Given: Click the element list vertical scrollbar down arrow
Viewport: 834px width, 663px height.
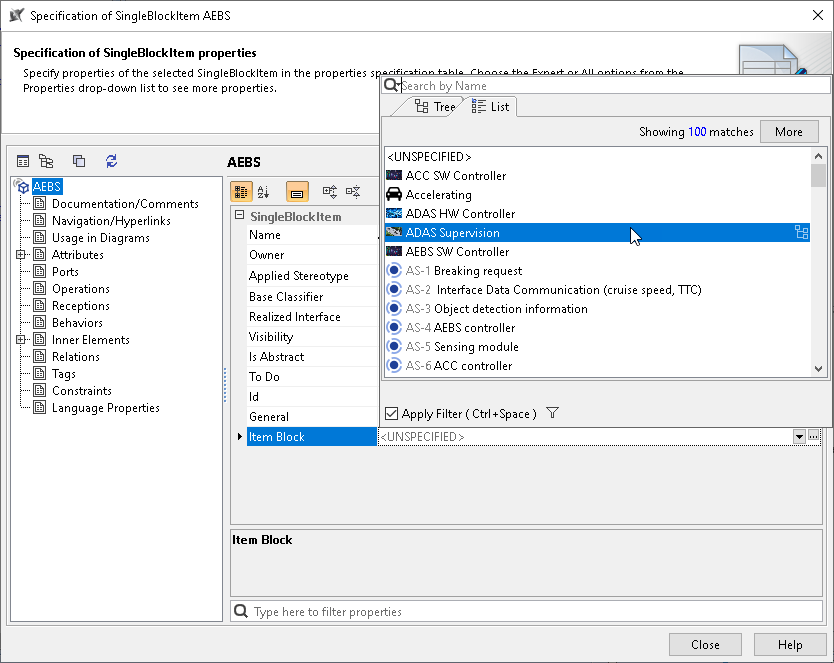Looking at the screenshot, I should (818, 369).
